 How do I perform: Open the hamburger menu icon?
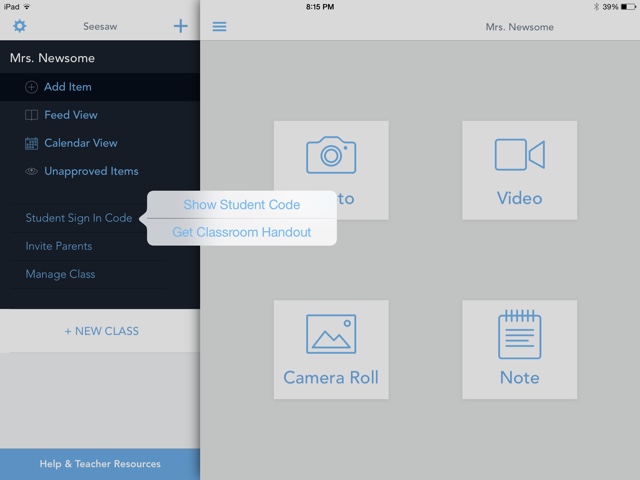pos(219,27)
